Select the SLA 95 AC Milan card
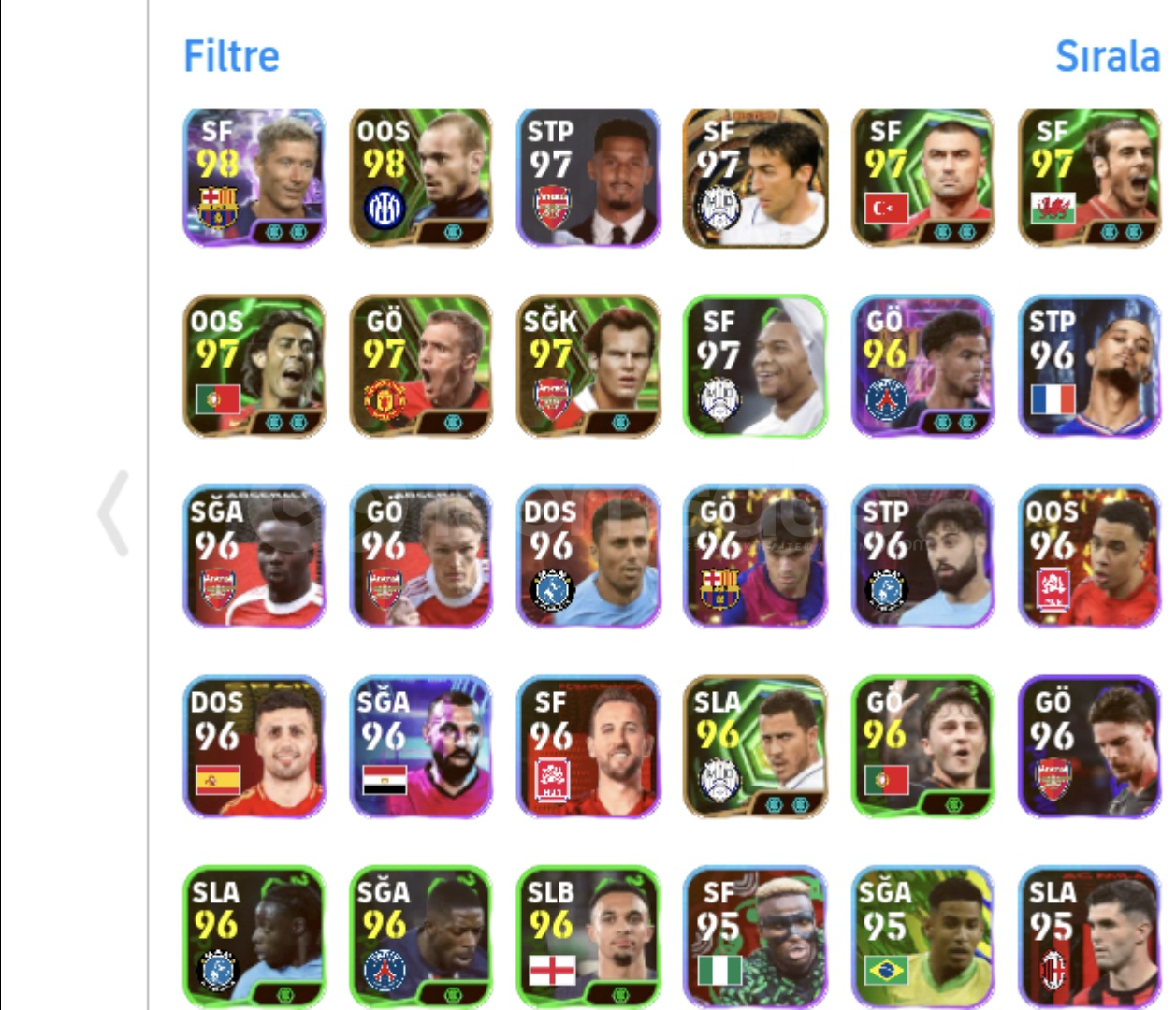The width and height of the screenshot is (1176, 1010). pyautogui.click(x=1089, y=936)
